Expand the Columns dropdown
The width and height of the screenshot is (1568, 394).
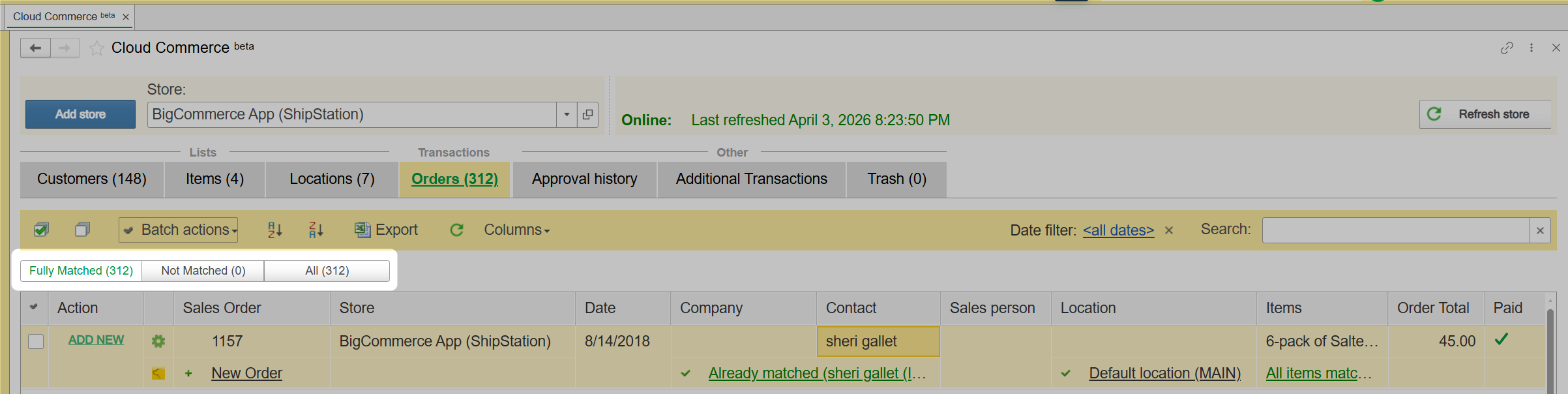point(516,230)
